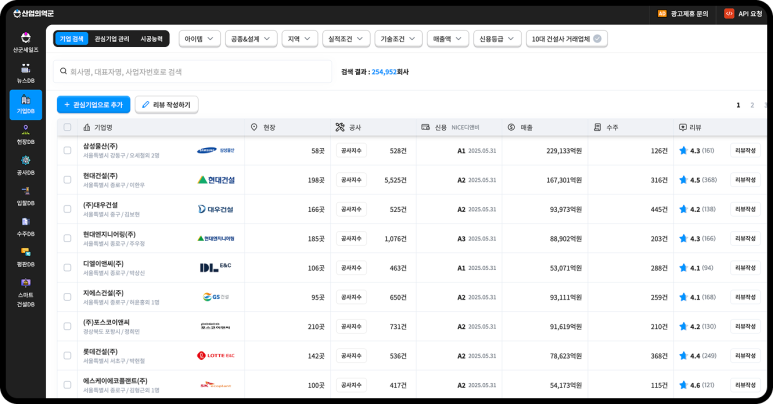Click the search magnifier icon
This screenshot has height=404, width=773.
(x=64, y=71)
